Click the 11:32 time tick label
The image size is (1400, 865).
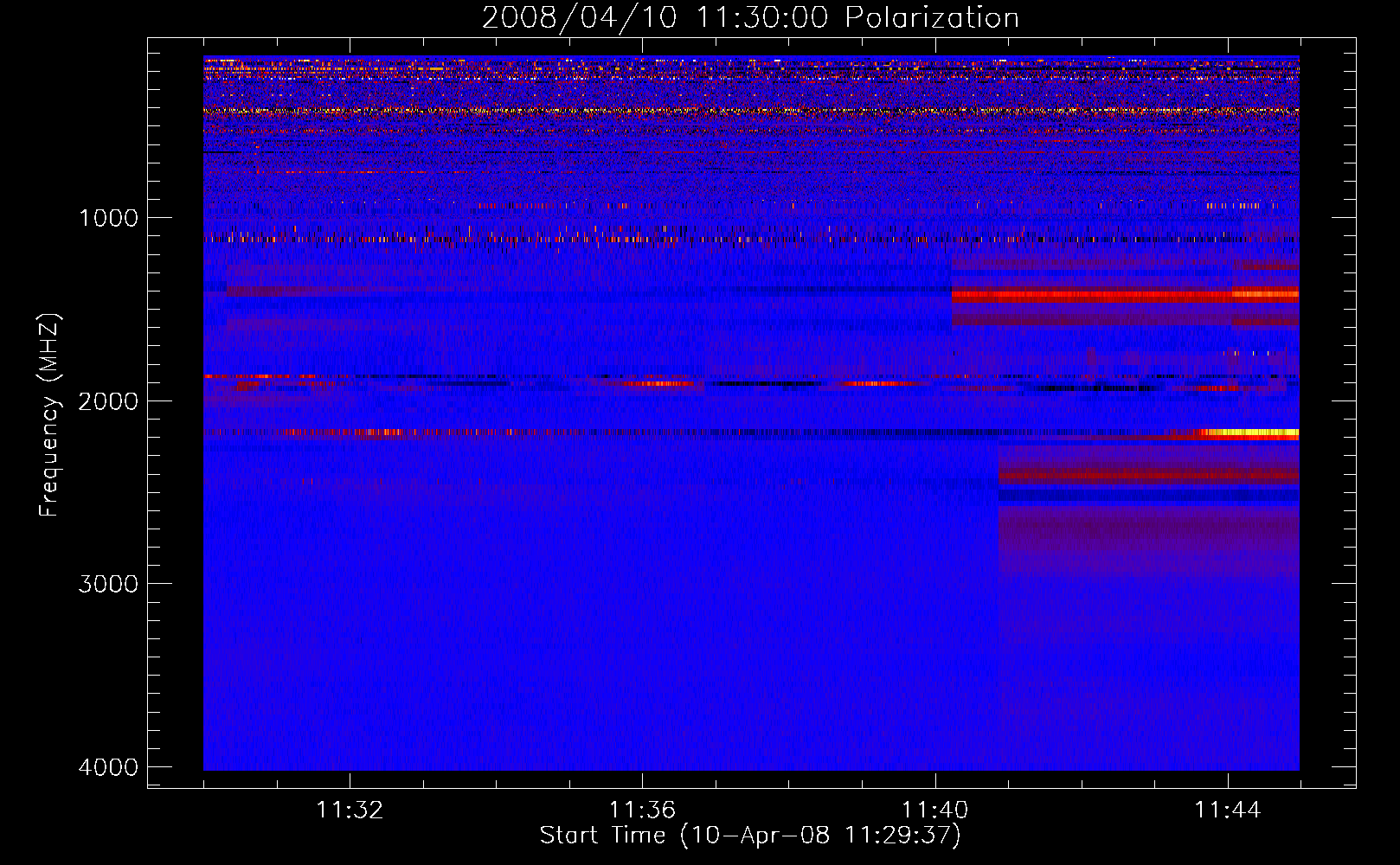coord(350,811)
